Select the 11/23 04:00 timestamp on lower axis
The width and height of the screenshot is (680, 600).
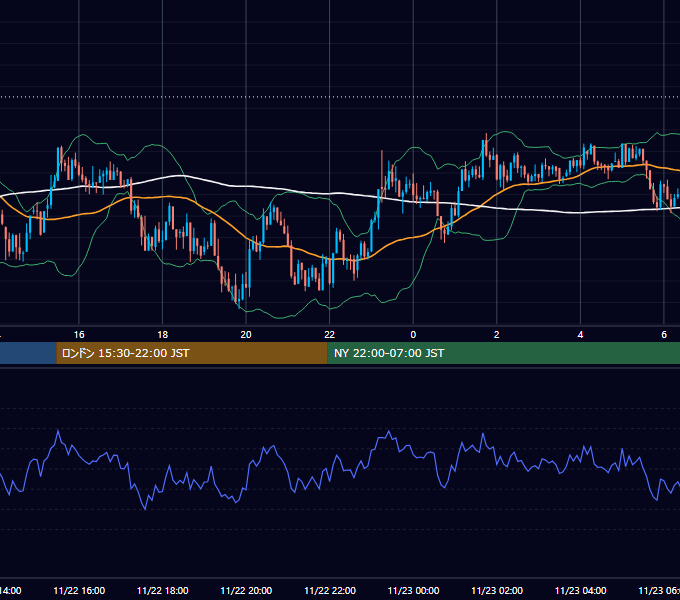point(581,591)
